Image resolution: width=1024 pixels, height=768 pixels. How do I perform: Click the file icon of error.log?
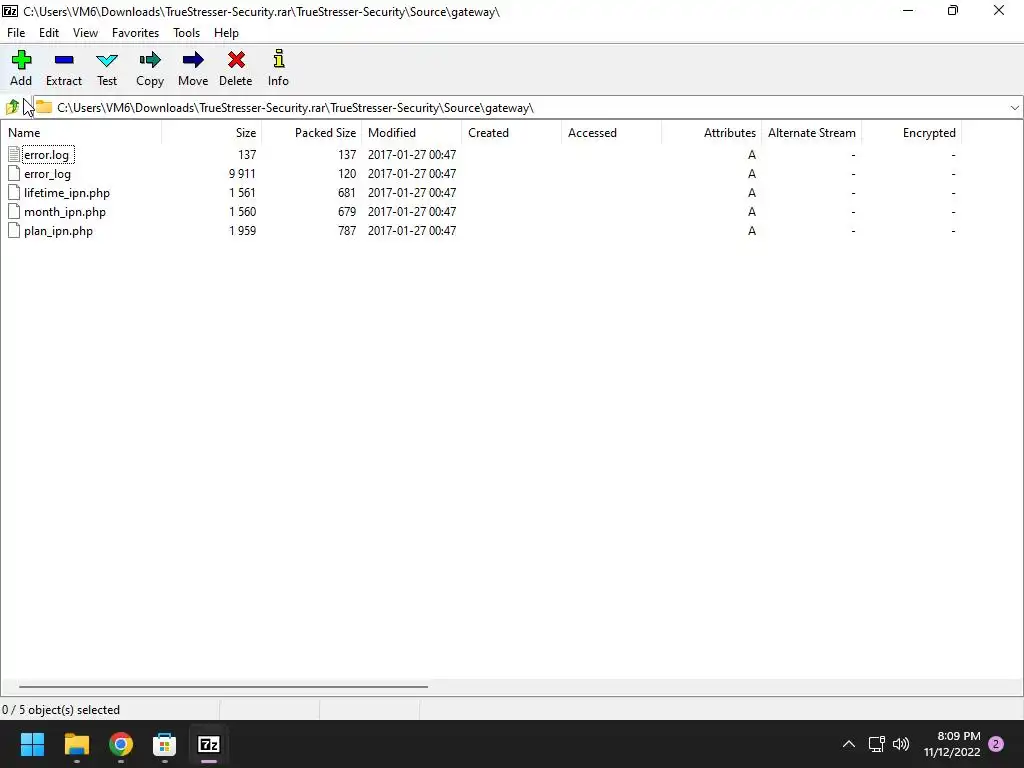click(14, 155)
